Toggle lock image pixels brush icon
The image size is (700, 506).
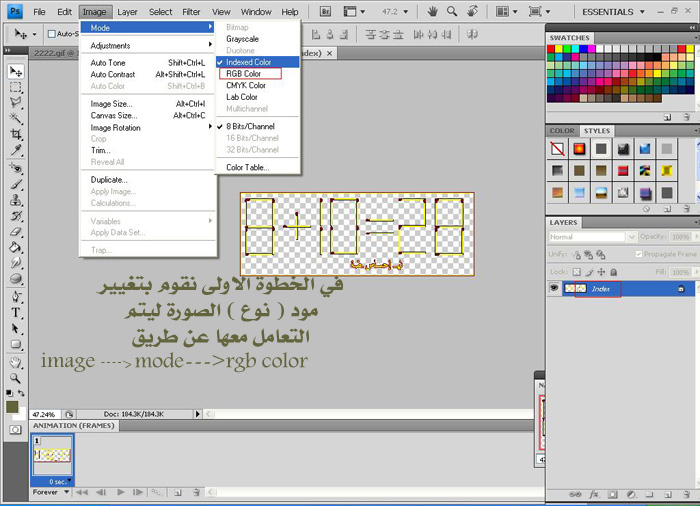point(589,272)
